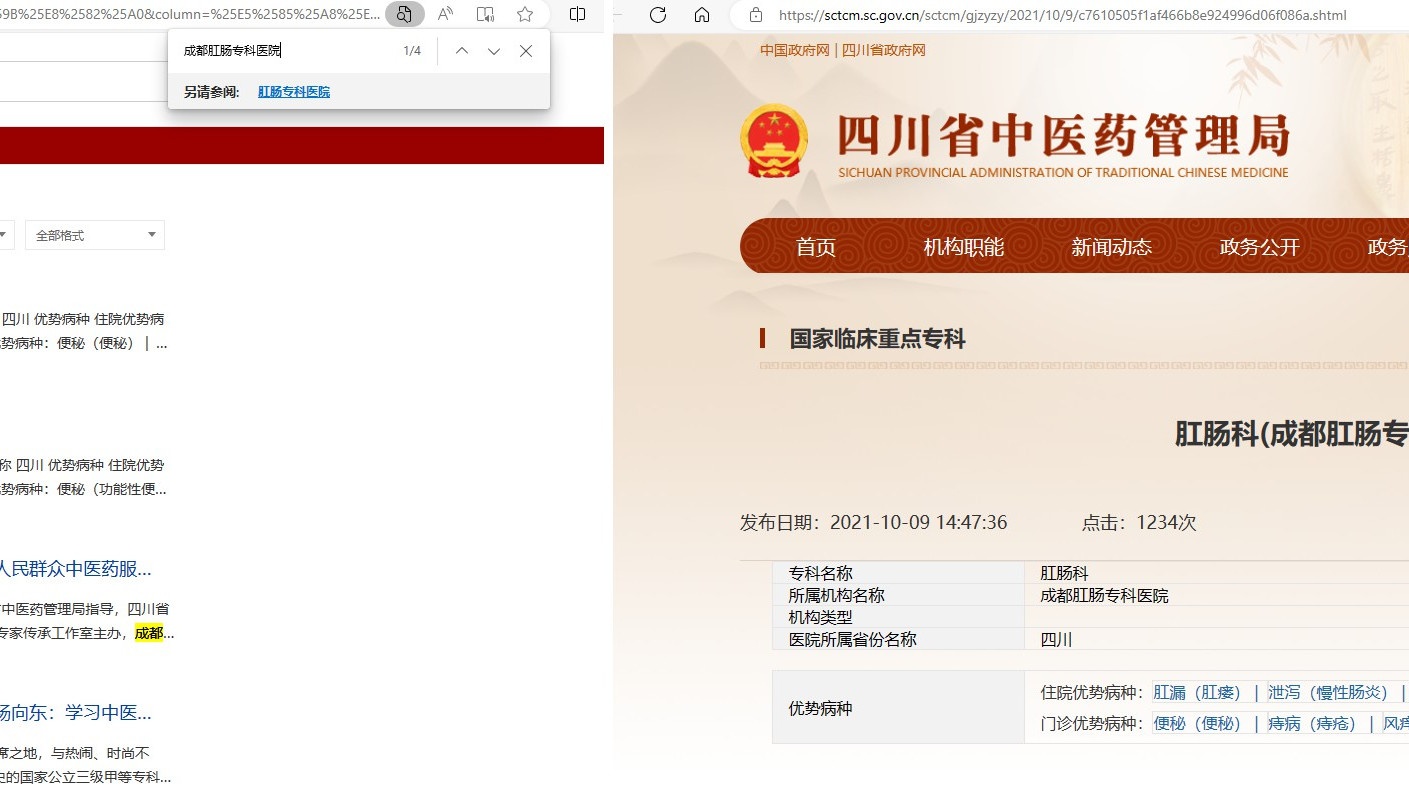The image size is (1409, 793).
Task: Open the 机构职能 navigation tab
Action: 964,247
